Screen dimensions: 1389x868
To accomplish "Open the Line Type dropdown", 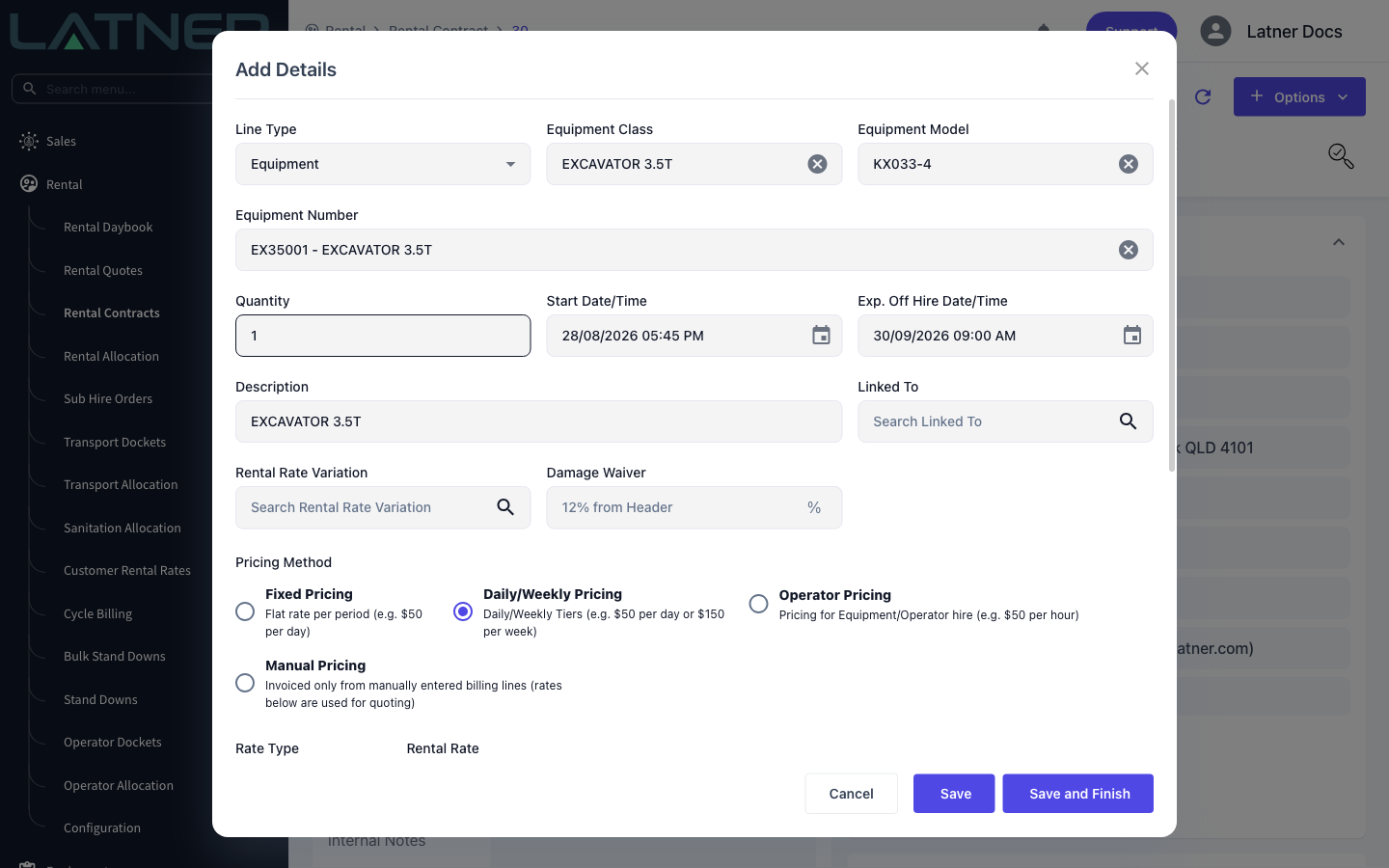I will coord(383,164).
